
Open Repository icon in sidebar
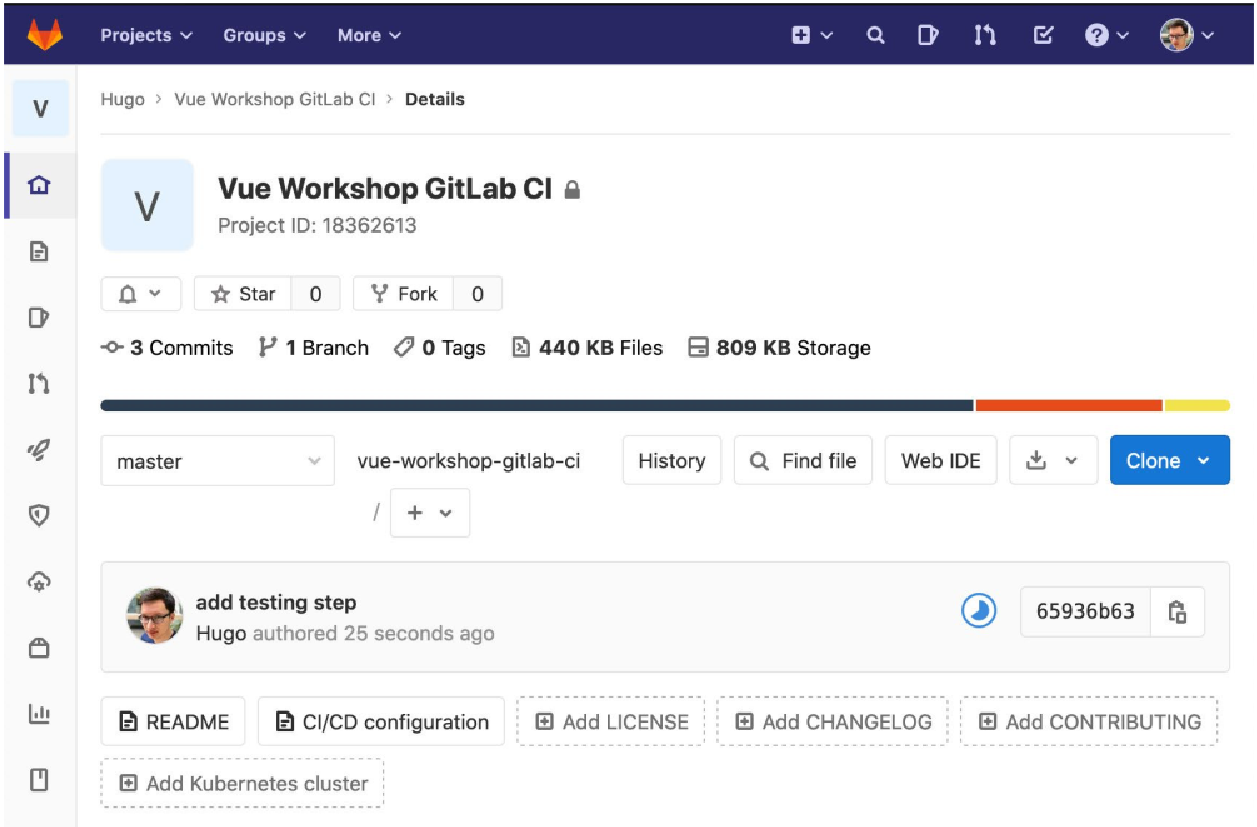coord(39,251)
